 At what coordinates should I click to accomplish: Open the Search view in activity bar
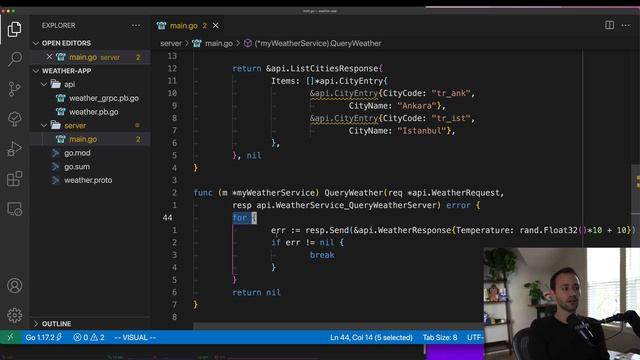(14, 59)
